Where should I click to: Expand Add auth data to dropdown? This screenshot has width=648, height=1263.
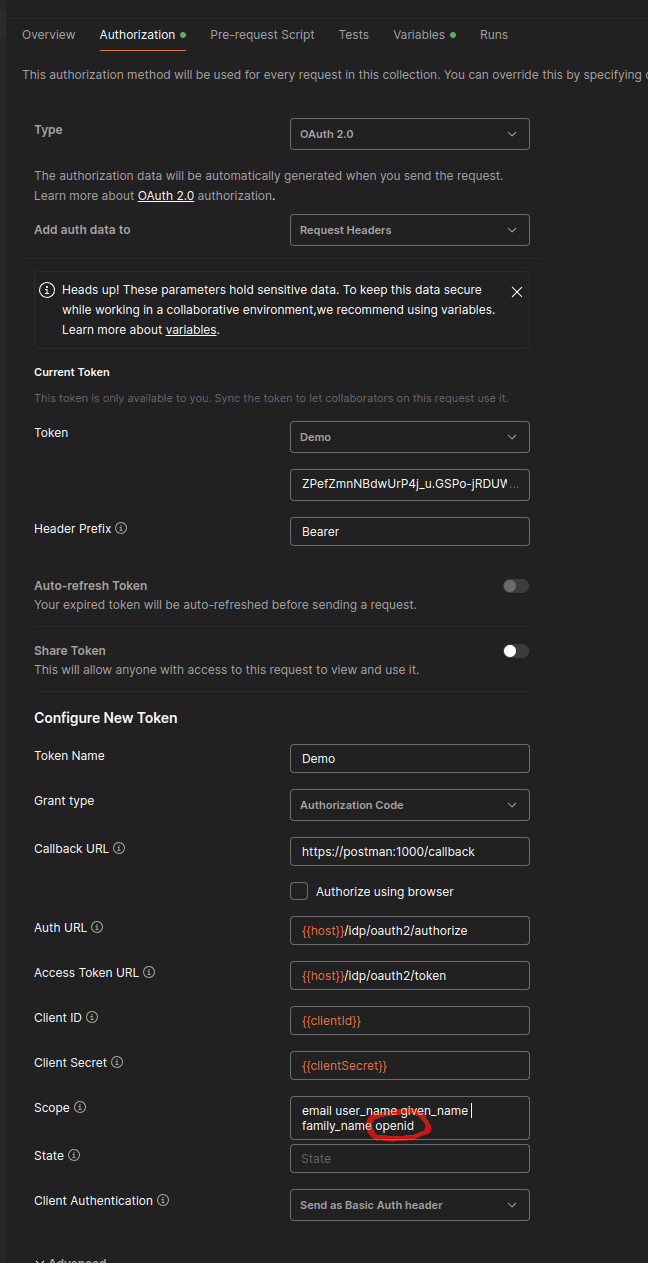click(x=409, y=230)
